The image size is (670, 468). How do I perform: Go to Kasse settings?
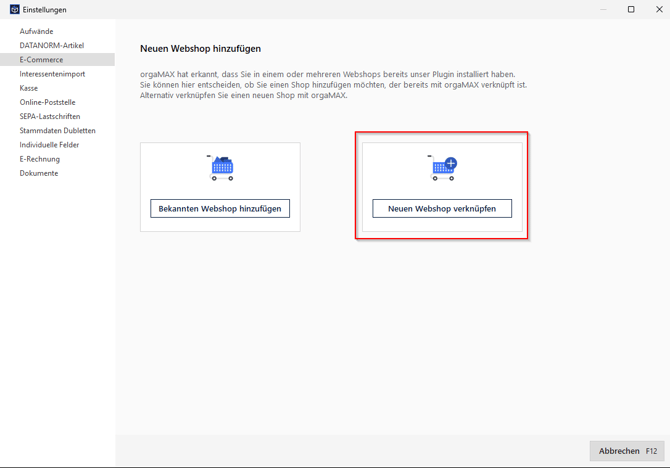click(x=28, y=88)
